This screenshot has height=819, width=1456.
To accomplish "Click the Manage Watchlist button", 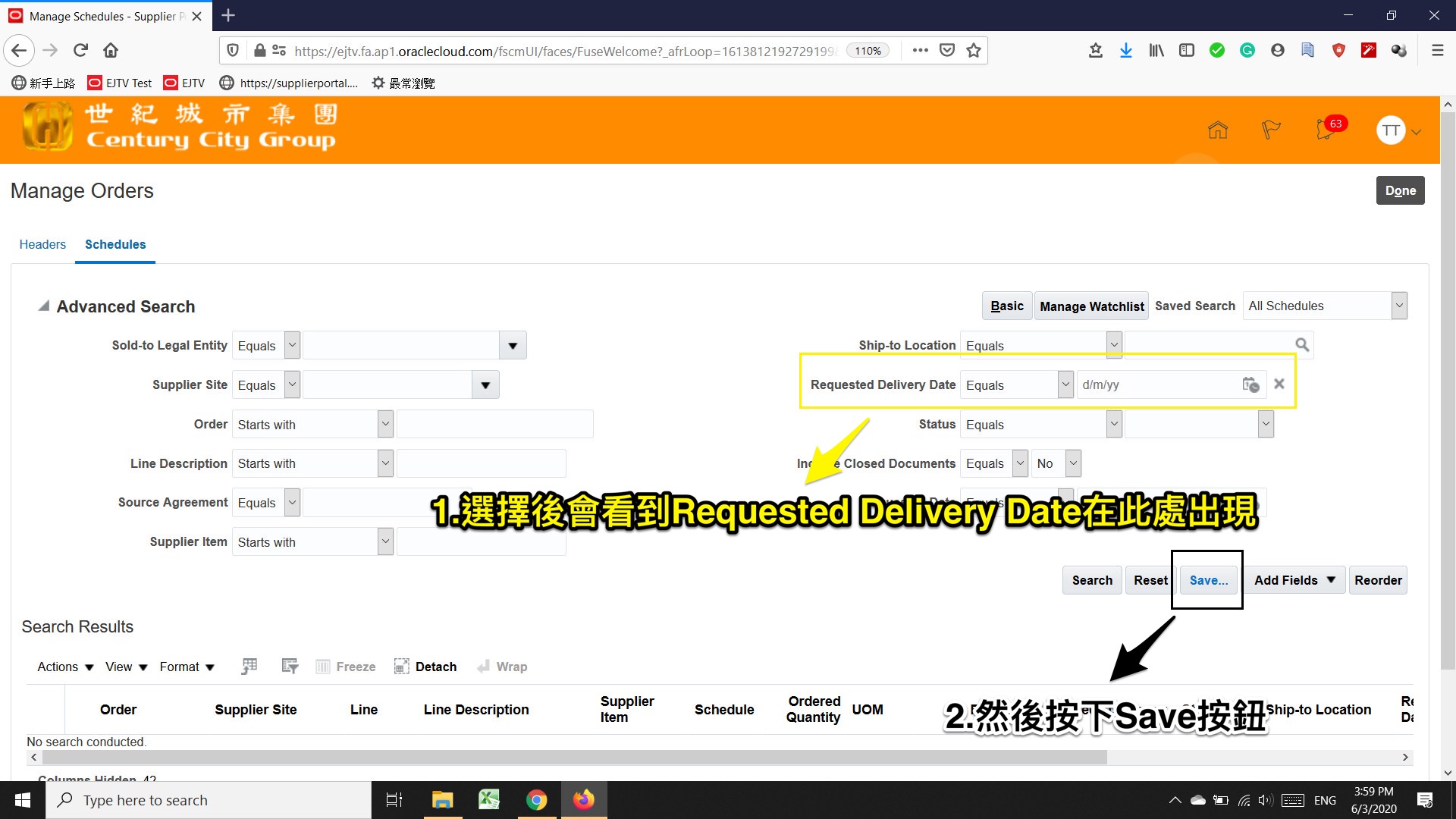I will (1091, 306).
